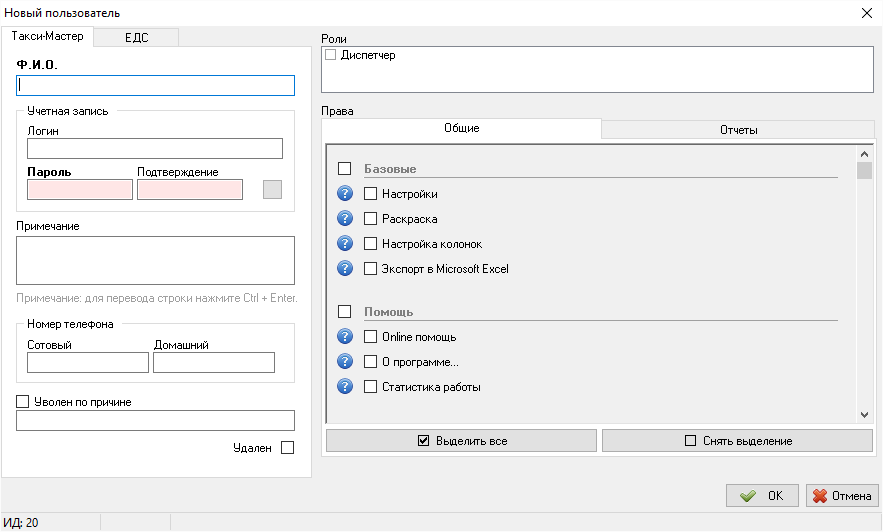Screen dimensions: 883x532
Task: Tick the Базовые group checkbox
Action: tap(345, 169)
